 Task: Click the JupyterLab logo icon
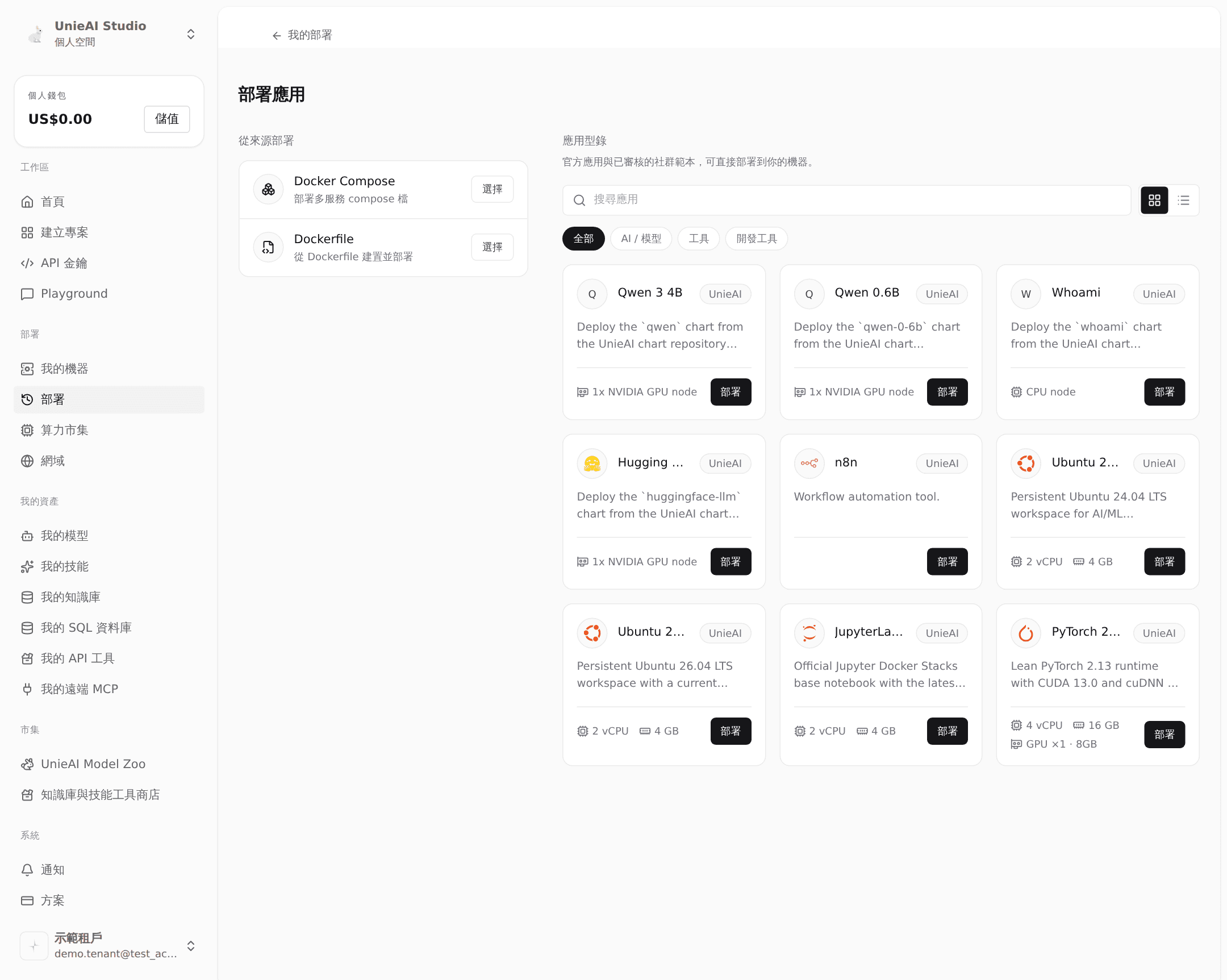click(809, 633)
